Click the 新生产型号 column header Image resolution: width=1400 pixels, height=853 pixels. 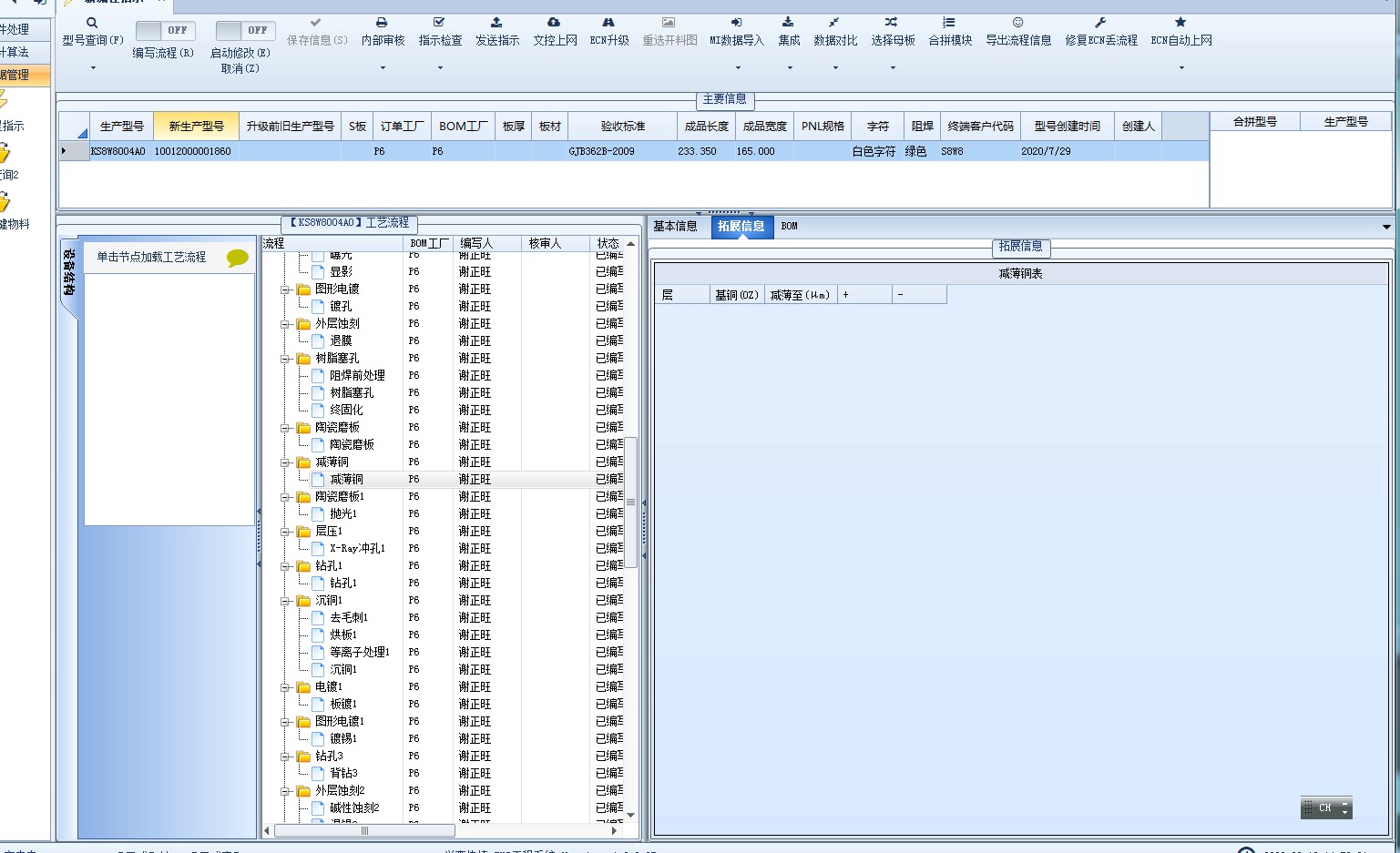click(196, 127)
